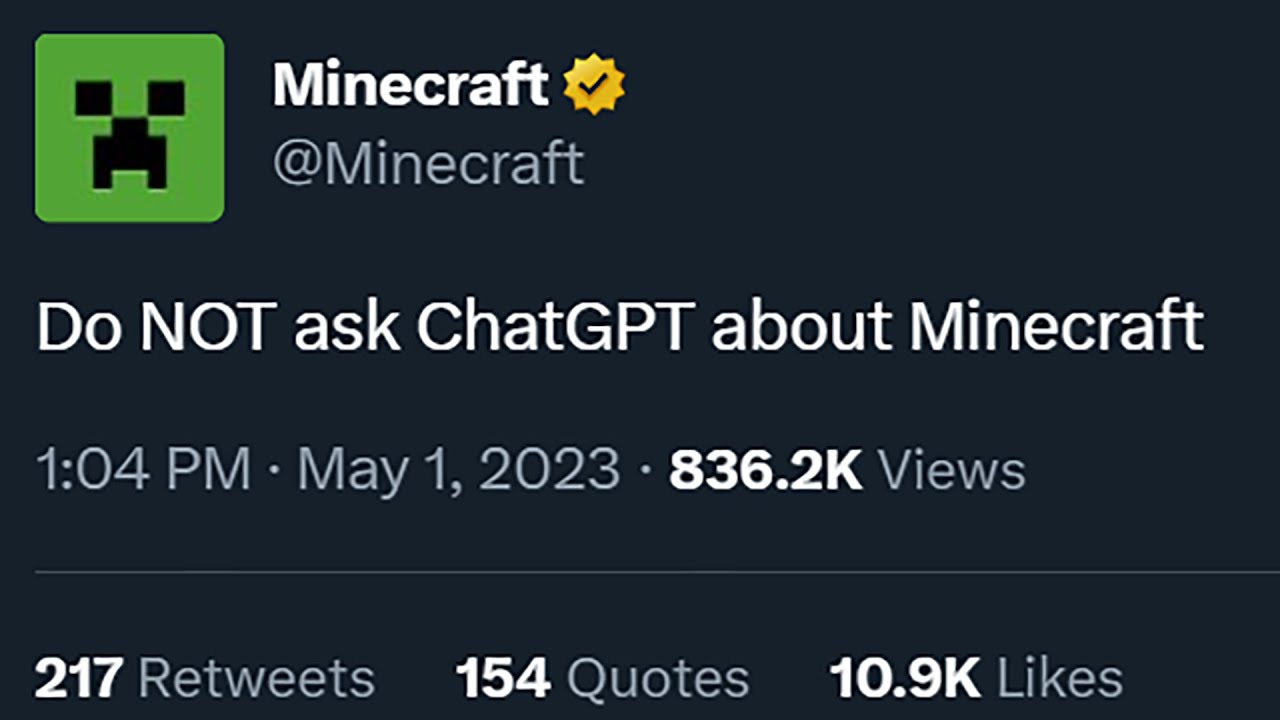Select the tweet text about ChatGPT
The width and height of the screenshot is (1280, 720).
tap(618, 325)
